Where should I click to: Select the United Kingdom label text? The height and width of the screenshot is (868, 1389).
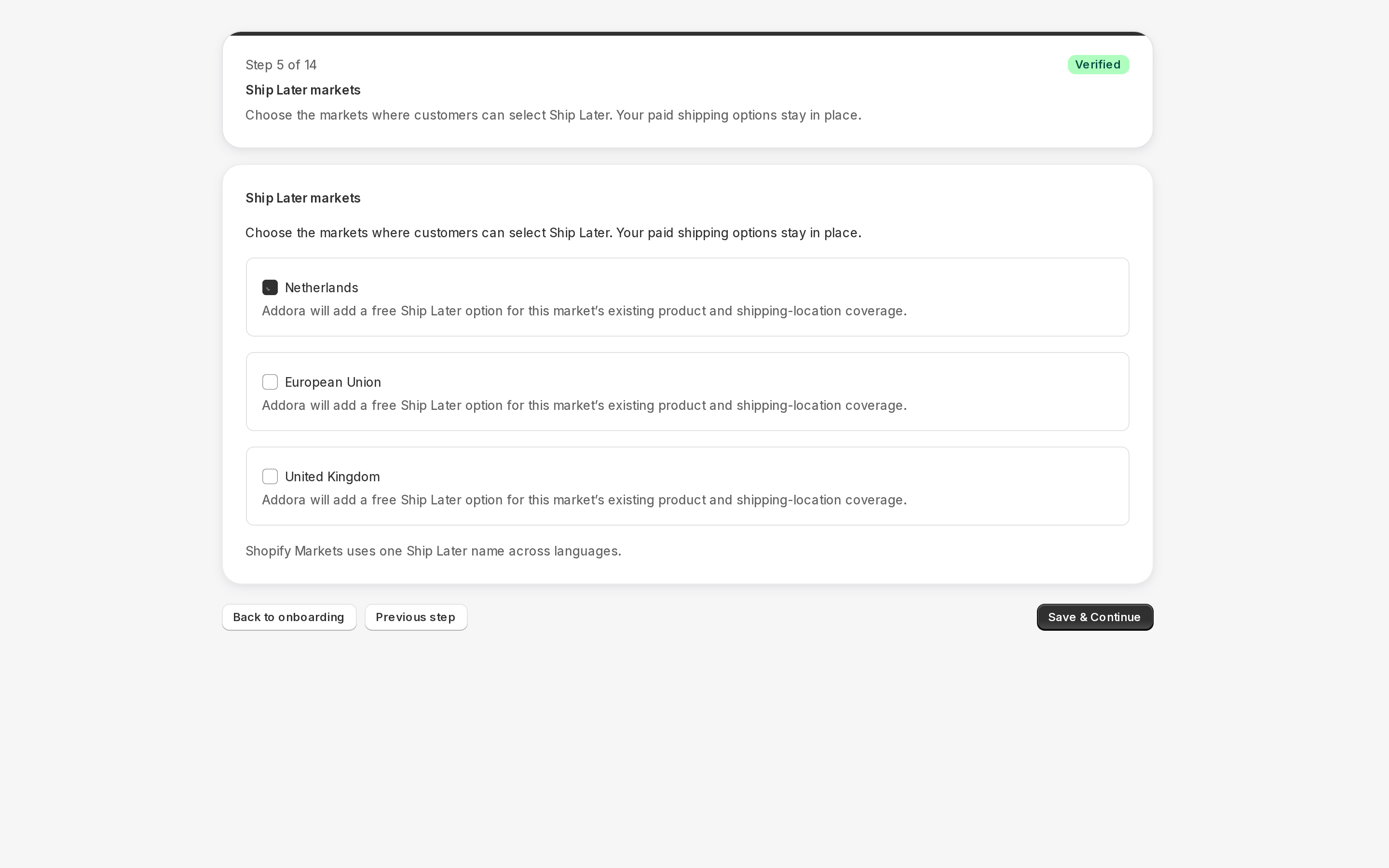(332, 477)
